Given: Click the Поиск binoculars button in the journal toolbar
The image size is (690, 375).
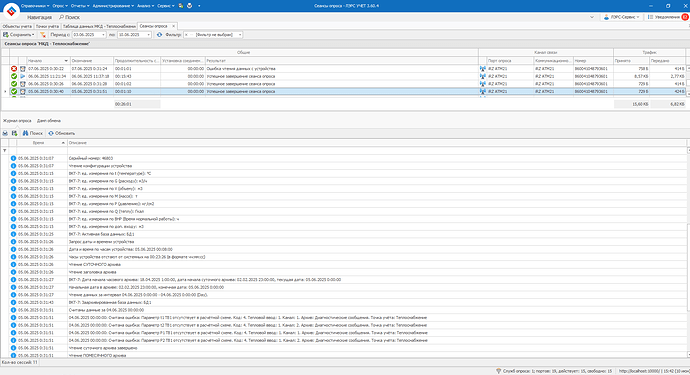Looking at the screenshot, I should click(33, 133).
